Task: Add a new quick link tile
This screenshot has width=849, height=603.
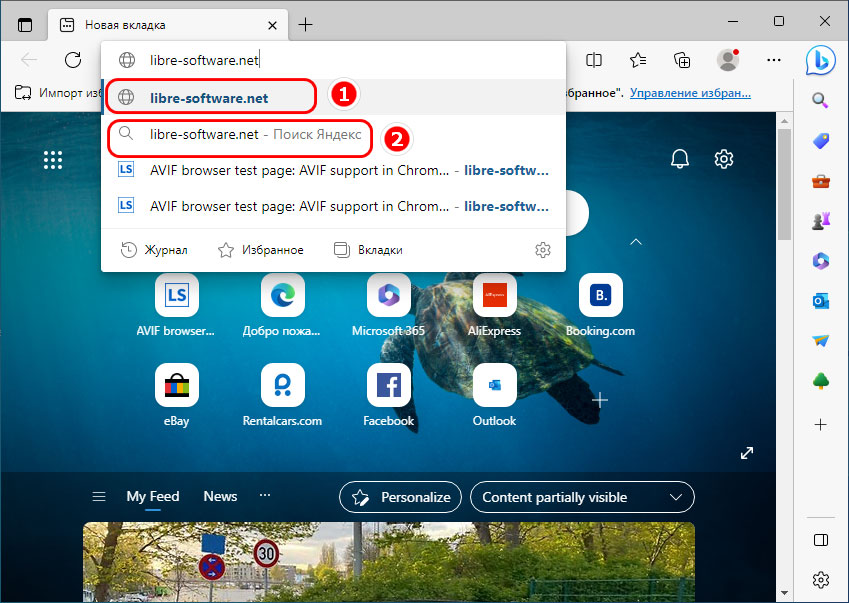Action: pos(599,400)
